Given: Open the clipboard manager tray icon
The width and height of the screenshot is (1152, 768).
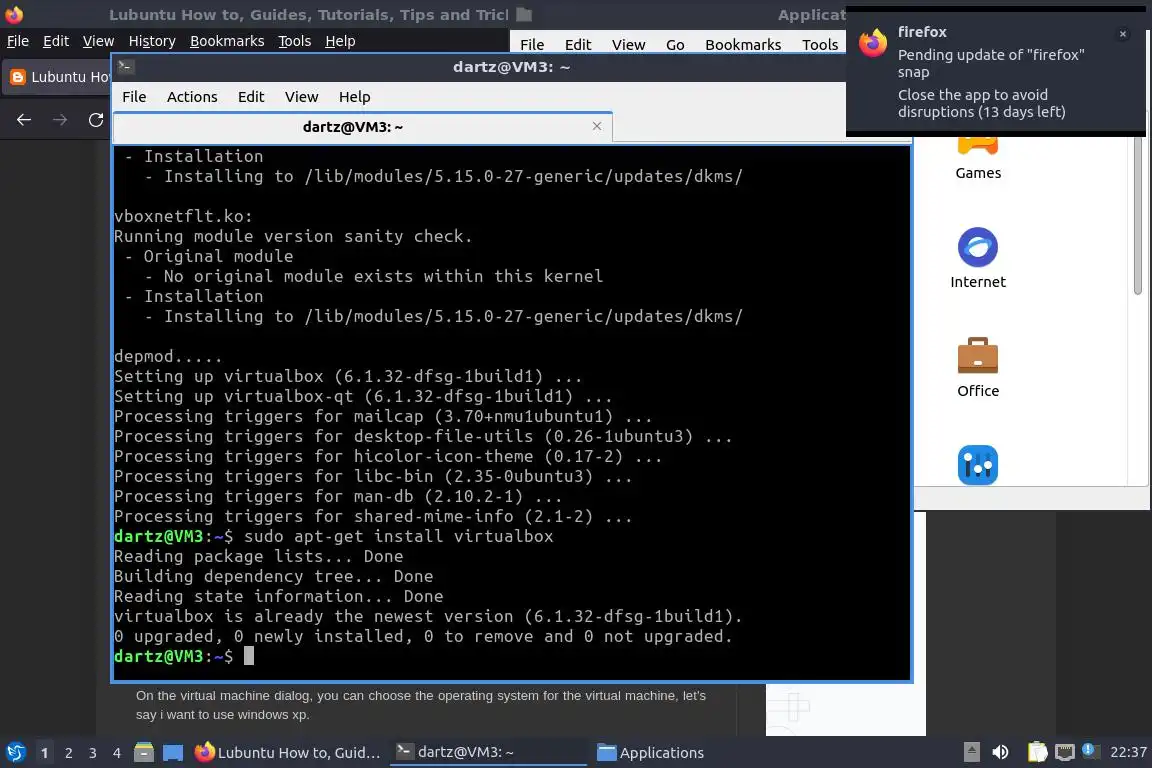Looking at the screenshot, I should point(1037,752).
